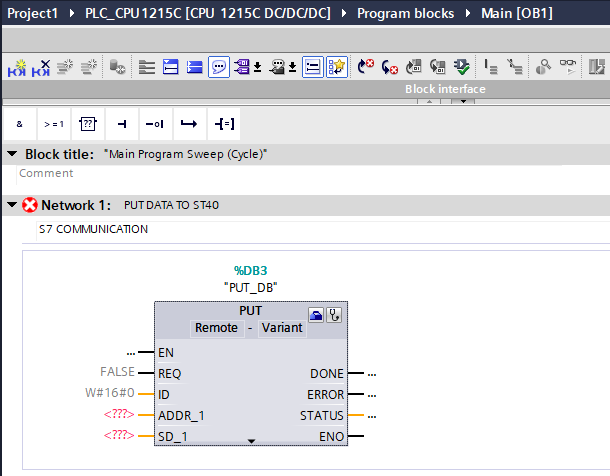Image resolution: width=610 pixels, height=476 pixels.
Task: Click the insert network icon
Action: pos(18,67)
